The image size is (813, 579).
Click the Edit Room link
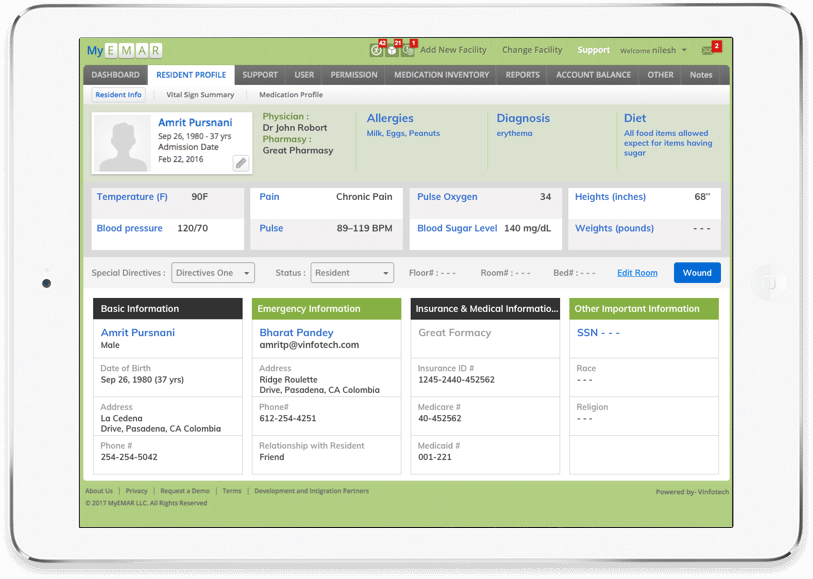tap(637, 273)
